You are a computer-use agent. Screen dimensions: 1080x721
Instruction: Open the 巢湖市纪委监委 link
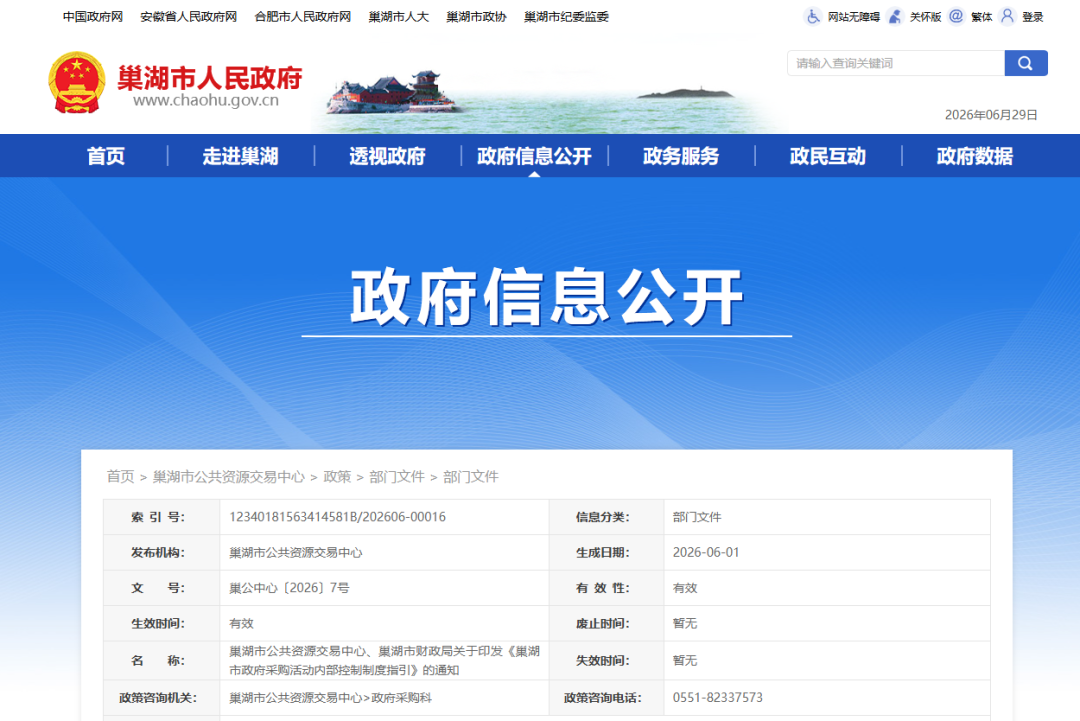click(x=566, y=17)
